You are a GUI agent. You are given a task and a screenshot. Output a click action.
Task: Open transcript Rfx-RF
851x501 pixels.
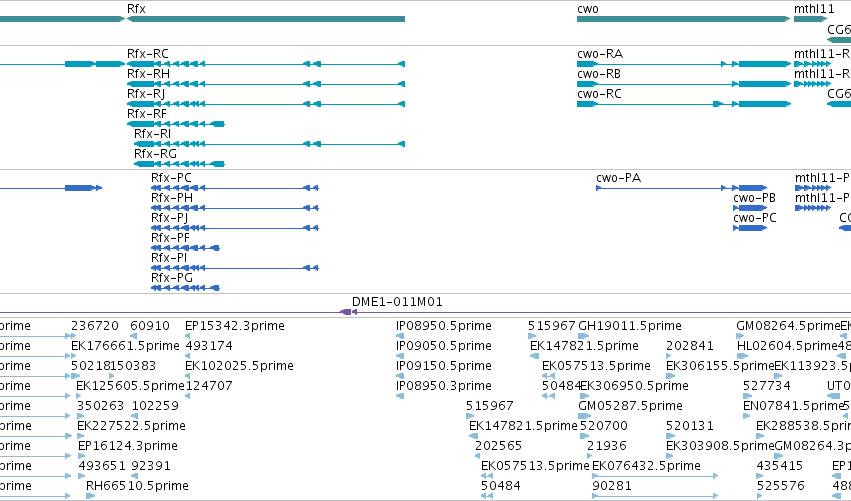click(x=147, y=114)
